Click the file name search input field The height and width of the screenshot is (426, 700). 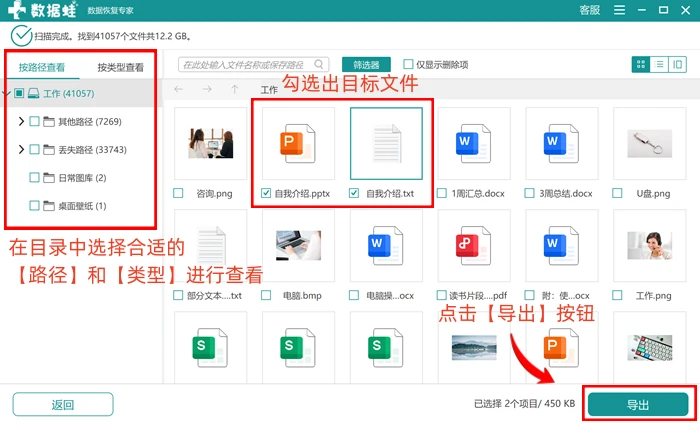[x=254, y=64]
